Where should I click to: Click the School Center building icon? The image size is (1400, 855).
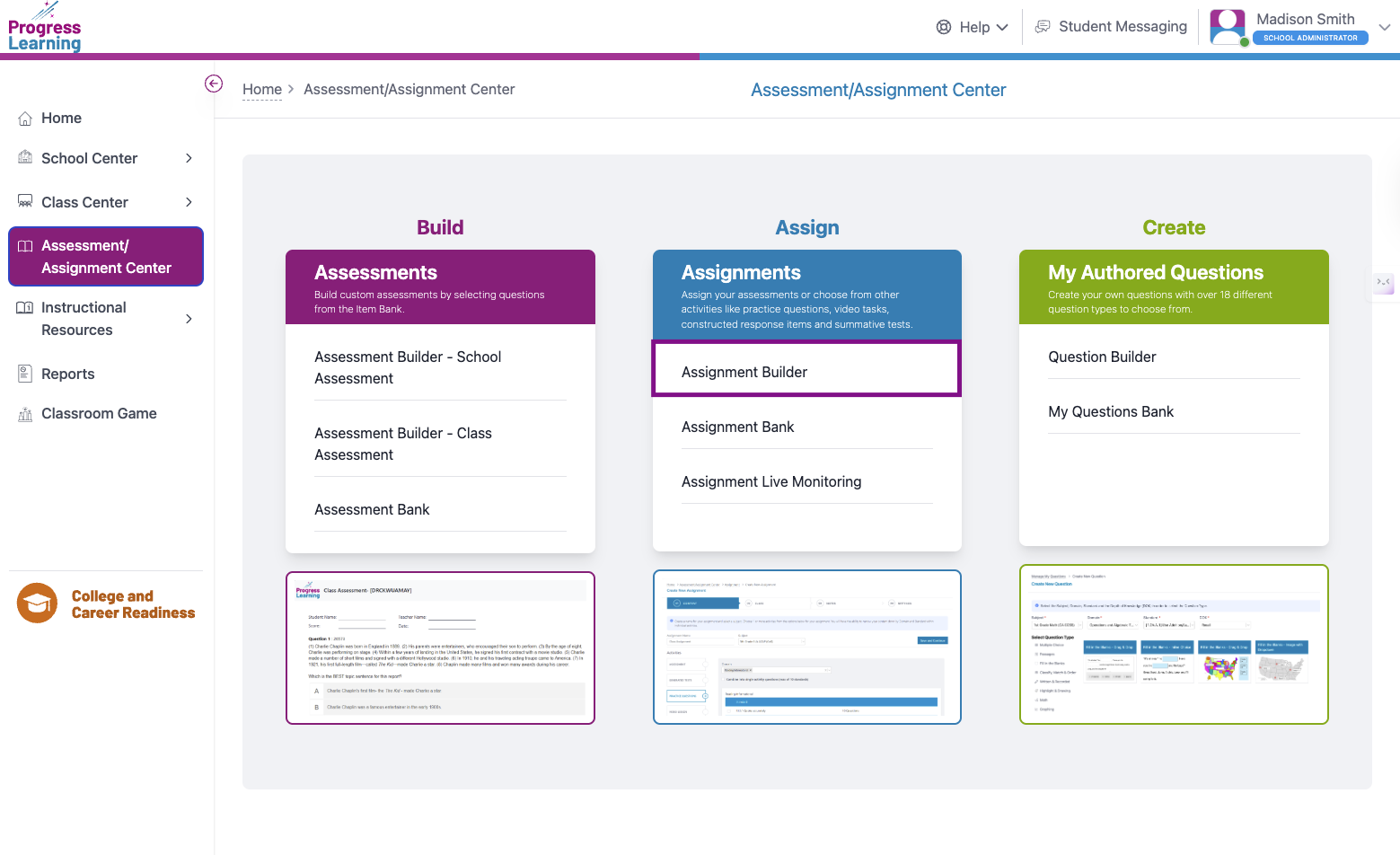pyautogui.click(x=25, y=158)
